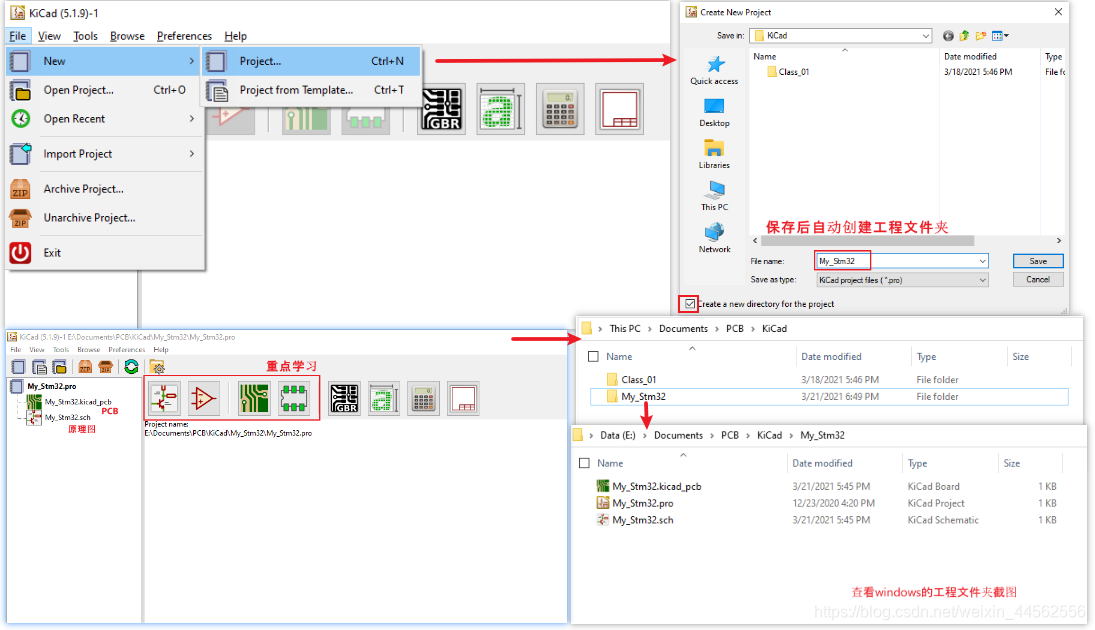Open the View menu in top KiCad window
The height and width of the screenshot is (630, 1095).
click(x=49, y=36)
